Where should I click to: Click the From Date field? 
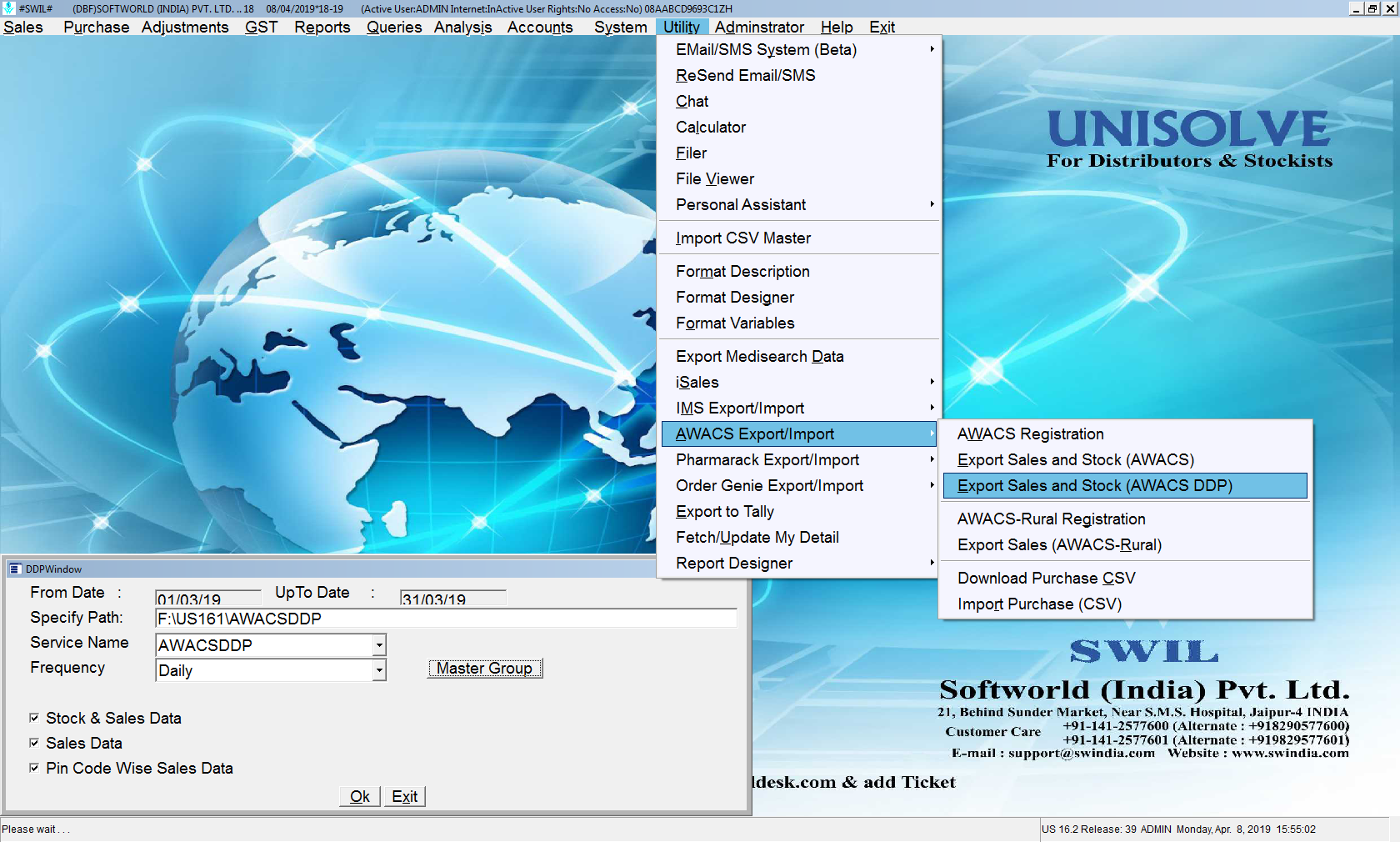(x=208, y=598)
